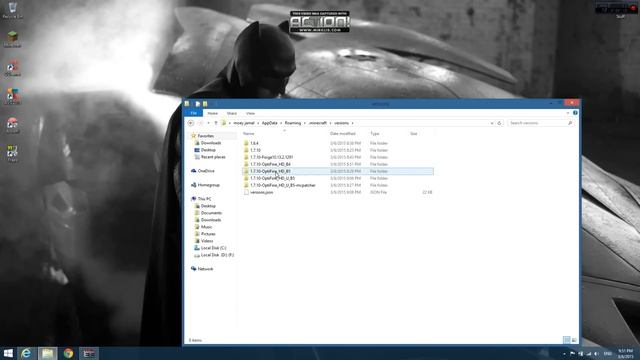Select Network in navigation pane
This screenshot has height=360, width=640.
point(205,269)
